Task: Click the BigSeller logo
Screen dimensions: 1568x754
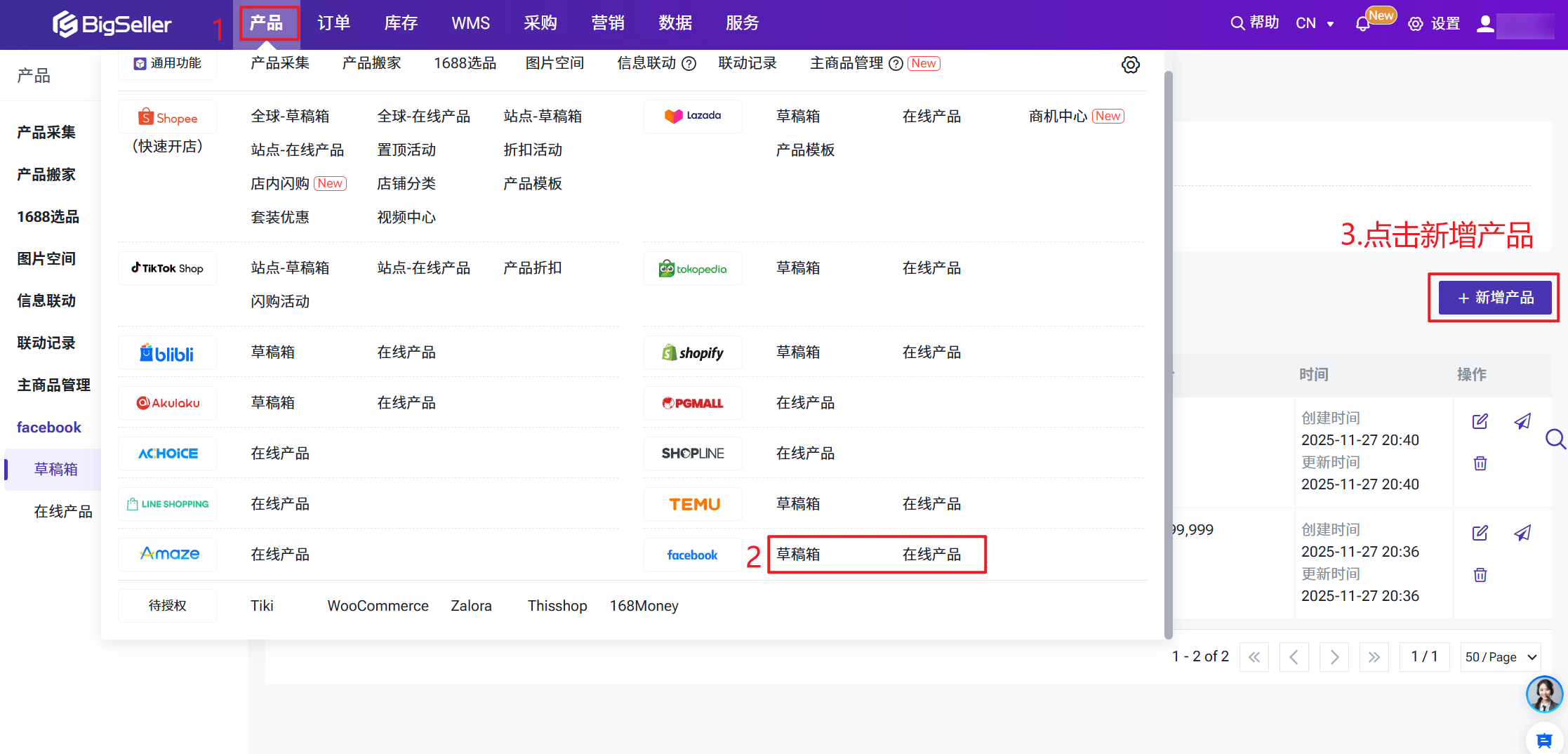Action: (x=112, y=25)
